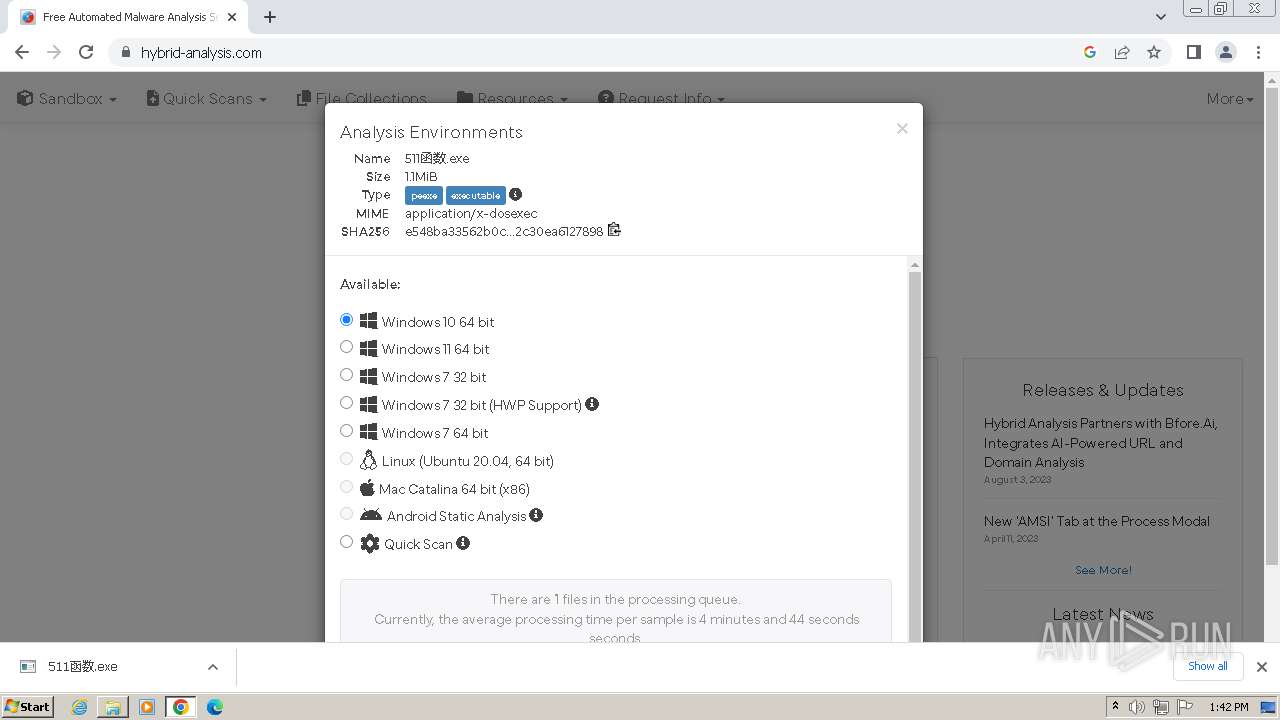This screenshot has height=720, width=1280.
Task: Select the Mac Catalina 64 bit environment
Action: [x=347, y=487]
